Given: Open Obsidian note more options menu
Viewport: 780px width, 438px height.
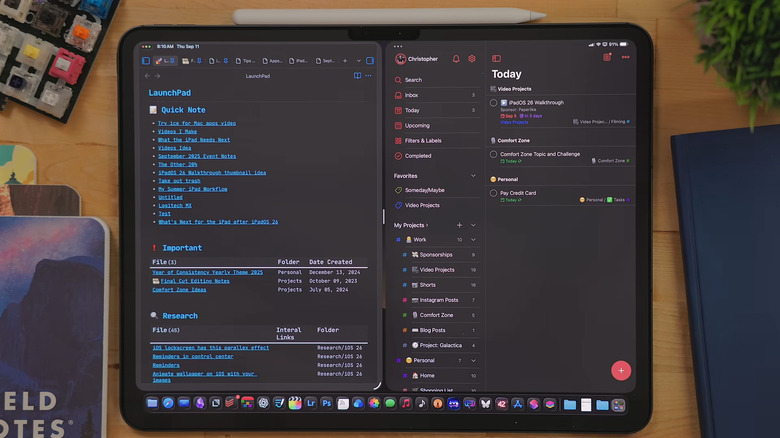Looking at the screenshot, I should point(369,76).
